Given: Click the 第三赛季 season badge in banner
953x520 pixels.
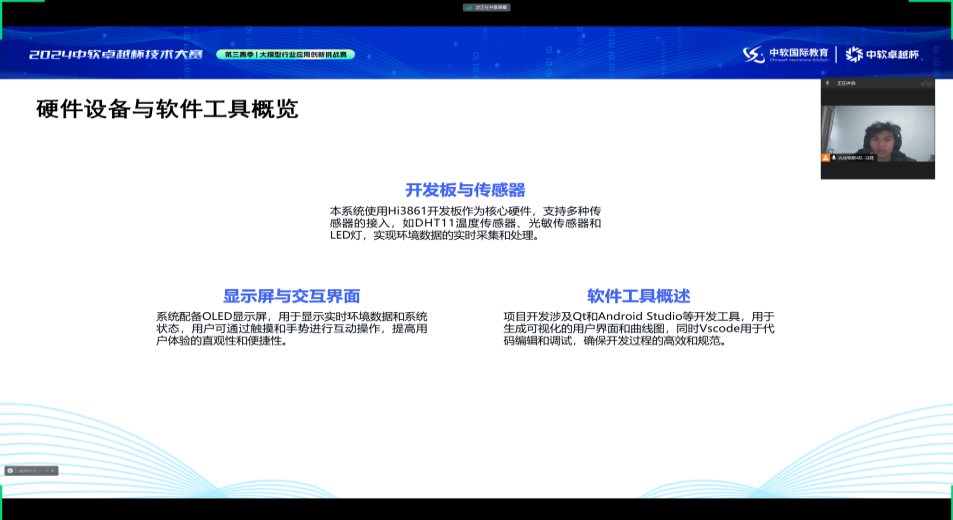Looking at the screenshot, I should click(286, 55).
